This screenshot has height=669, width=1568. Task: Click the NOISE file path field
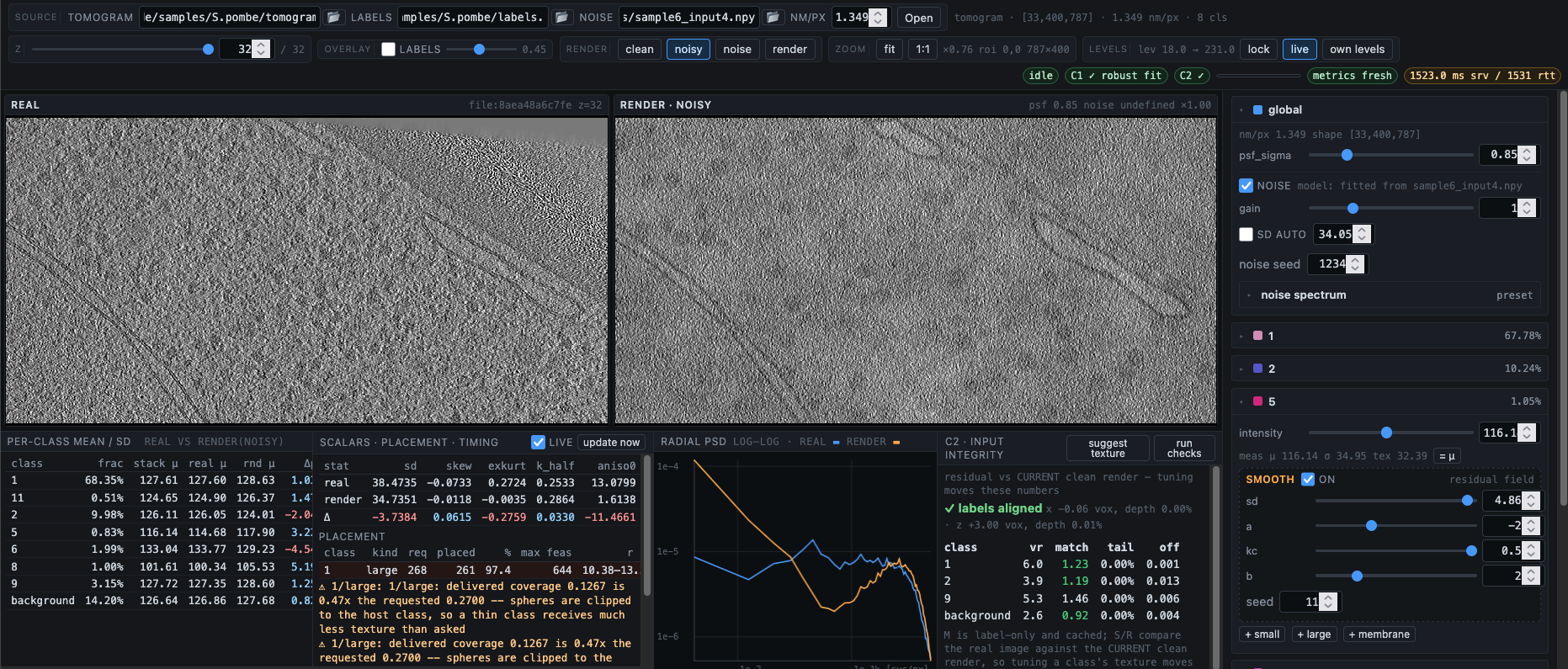coord(689,17)
